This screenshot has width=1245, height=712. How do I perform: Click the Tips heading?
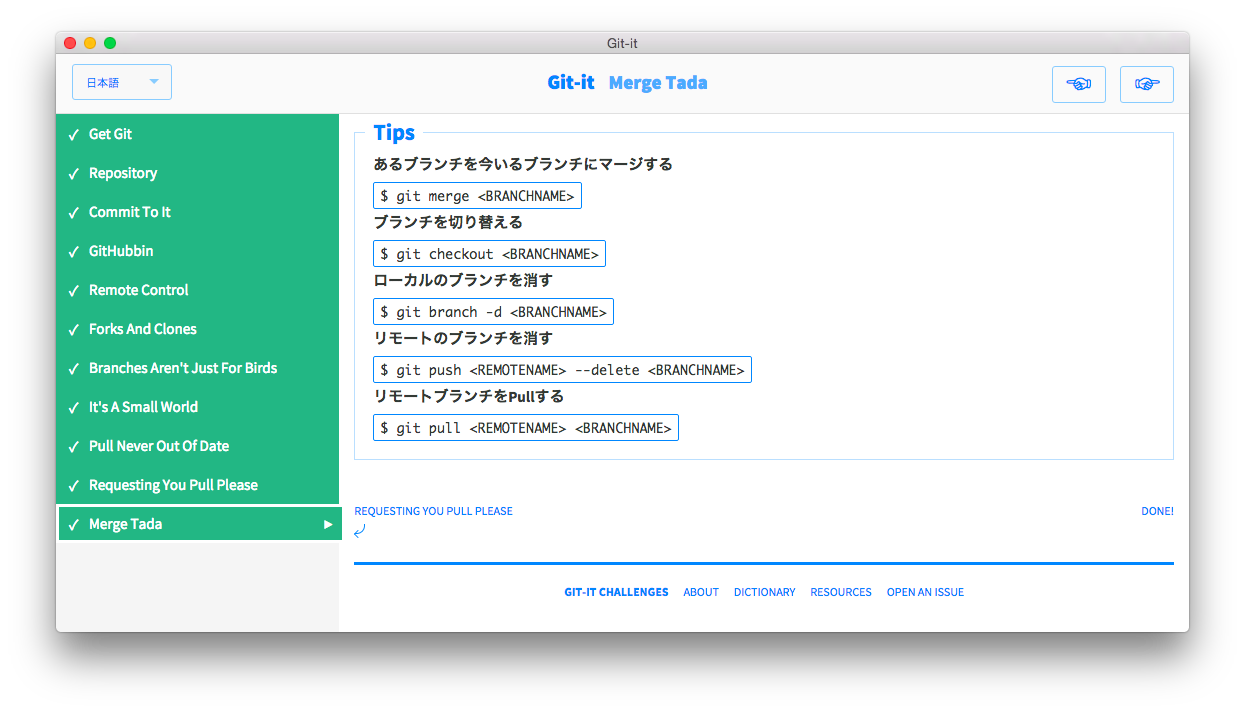coord(394,133)
